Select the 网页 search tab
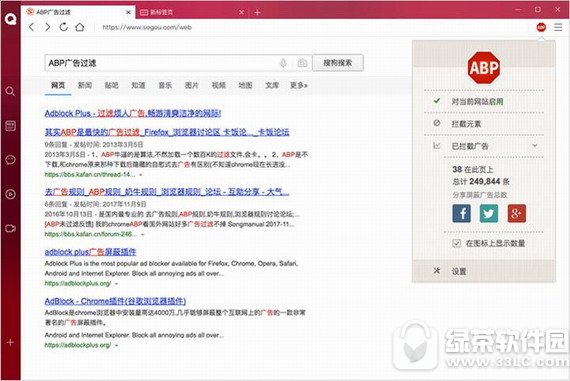 (58, 85)
